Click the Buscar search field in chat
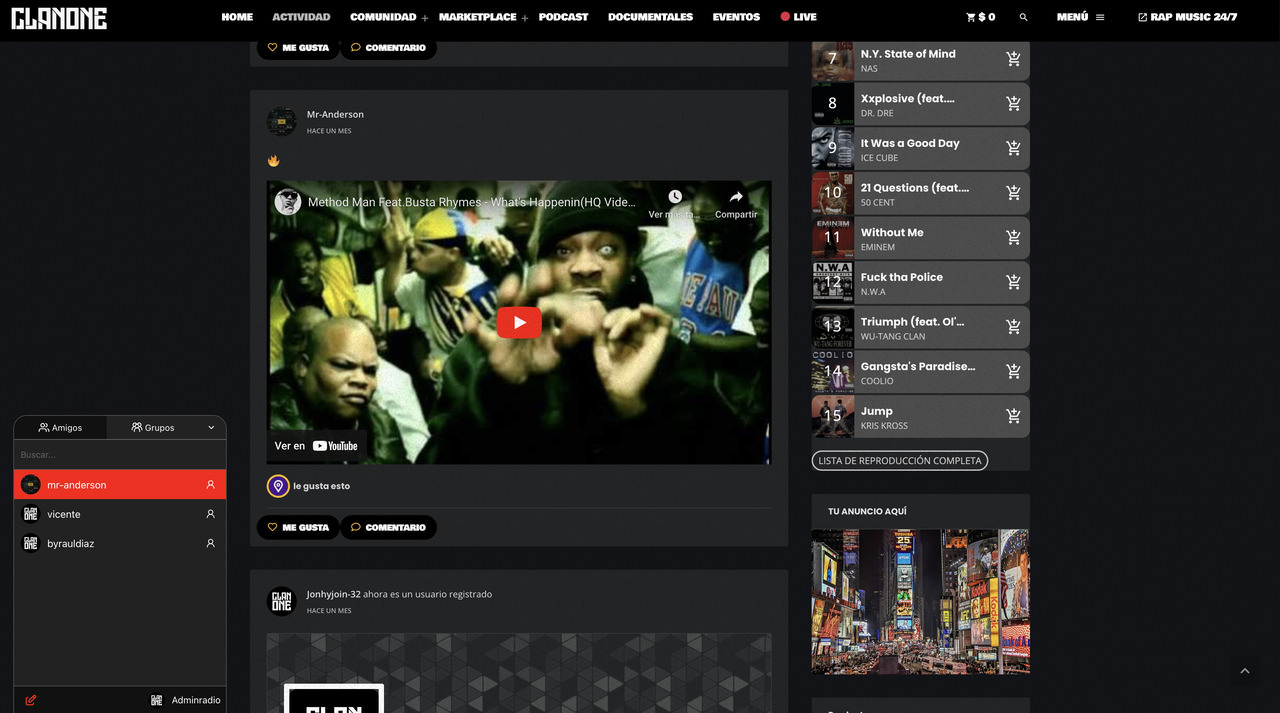This screenshot has height=713, width=1280. pyautogui.click(x=120, y=455)
